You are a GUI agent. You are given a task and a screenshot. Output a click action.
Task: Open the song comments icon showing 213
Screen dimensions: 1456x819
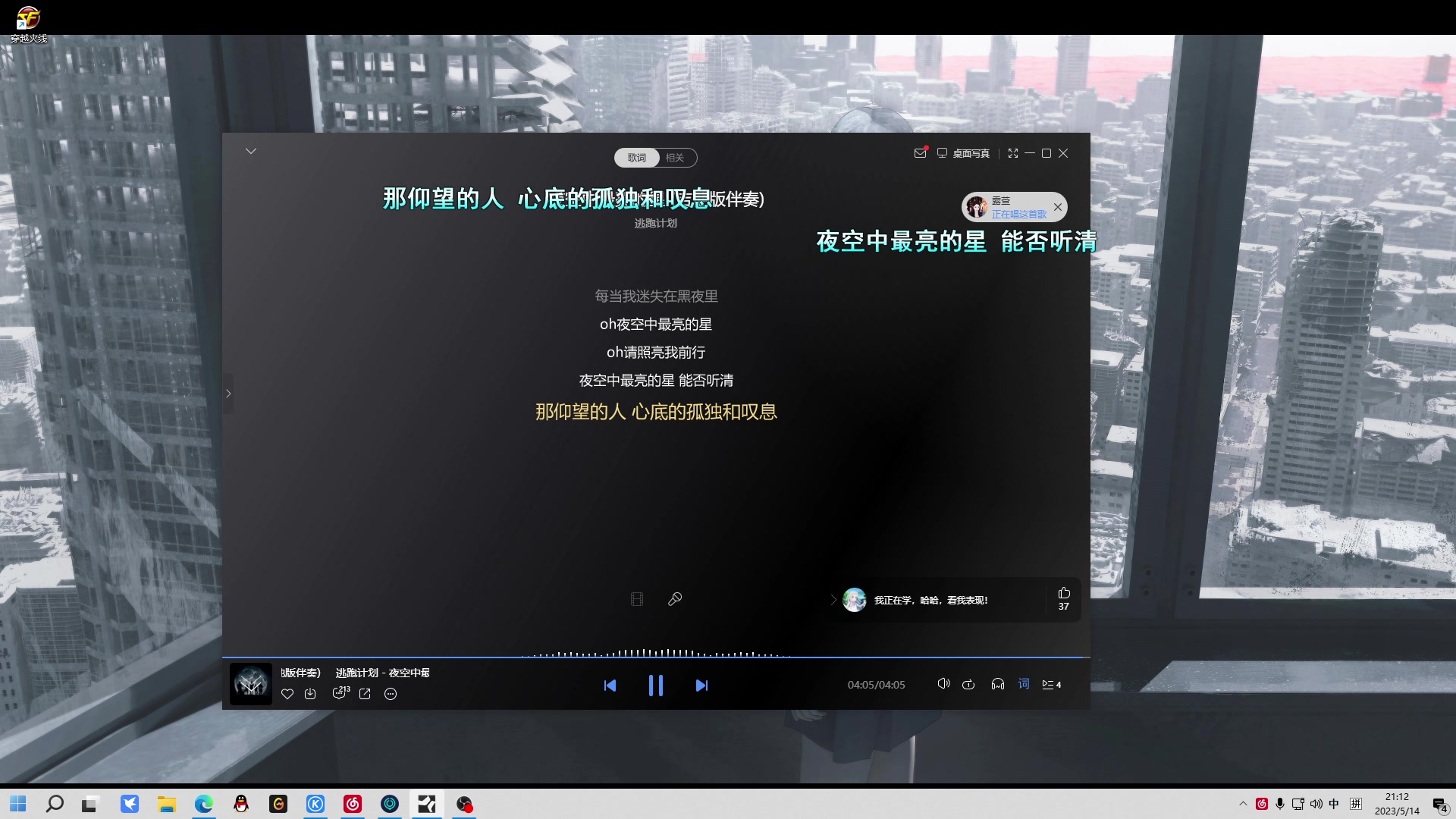(x=340, y=694)
